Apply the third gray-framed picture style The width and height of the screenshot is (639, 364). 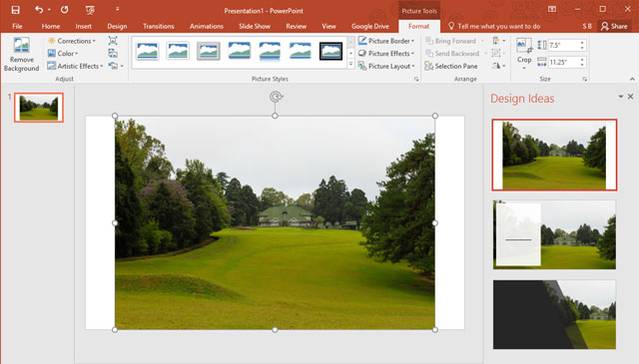pyautogui.click(x=209, y=51)
